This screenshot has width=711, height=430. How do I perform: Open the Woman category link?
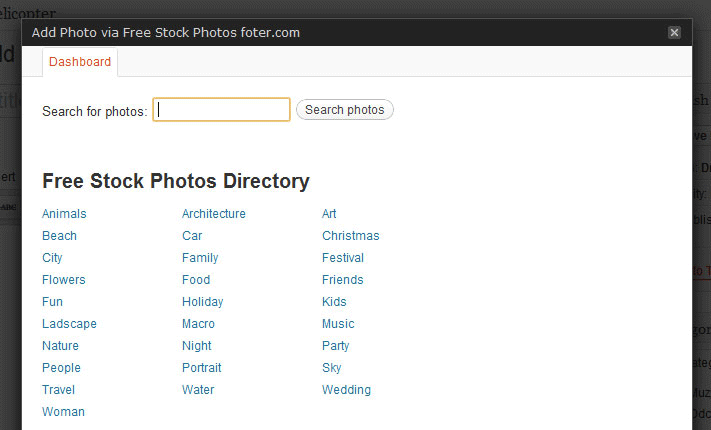click(x=63, y=412)
